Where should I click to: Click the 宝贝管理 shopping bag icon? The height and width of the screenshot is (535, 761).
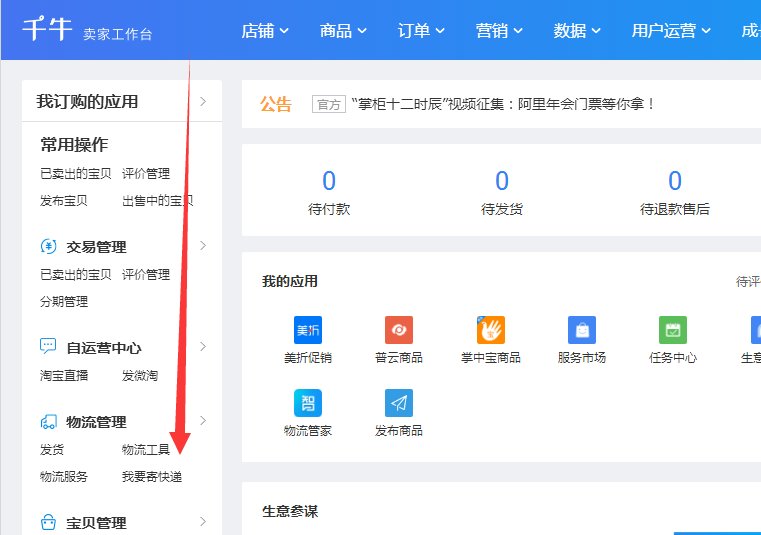pos(49,522)
